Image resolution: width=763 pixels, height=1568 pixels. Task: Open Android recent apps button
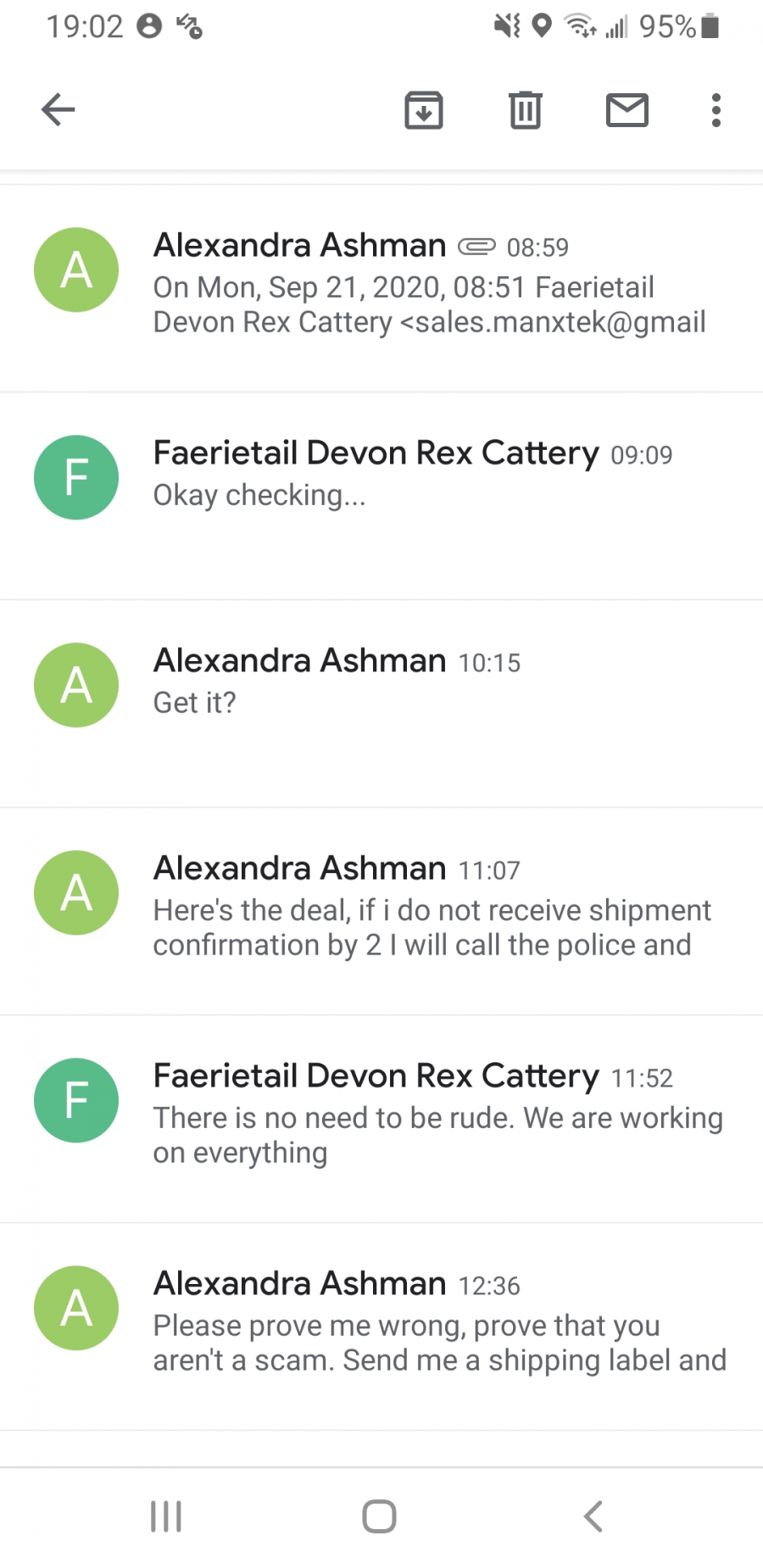[166, 1516]
